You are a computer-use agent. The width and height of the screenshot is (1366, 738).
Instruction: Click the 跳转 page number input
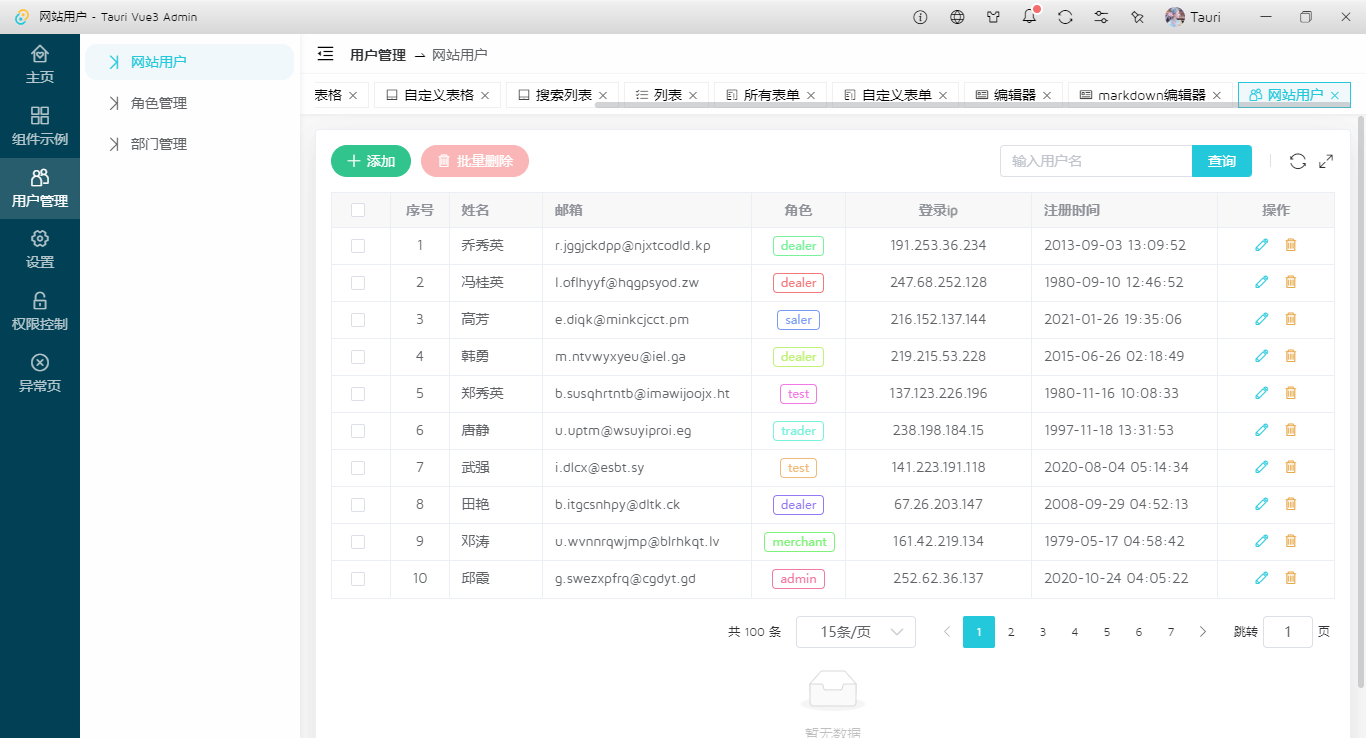[x=1288, y=632]
